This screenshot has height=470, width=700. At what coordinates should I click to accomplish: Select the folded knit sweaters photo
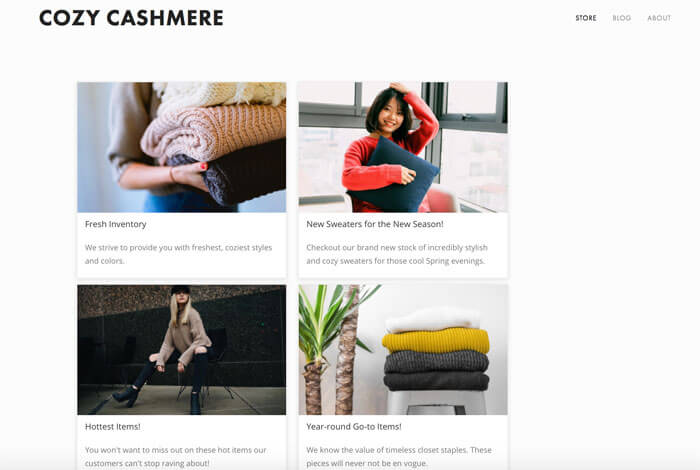click(x=182, y=147)
